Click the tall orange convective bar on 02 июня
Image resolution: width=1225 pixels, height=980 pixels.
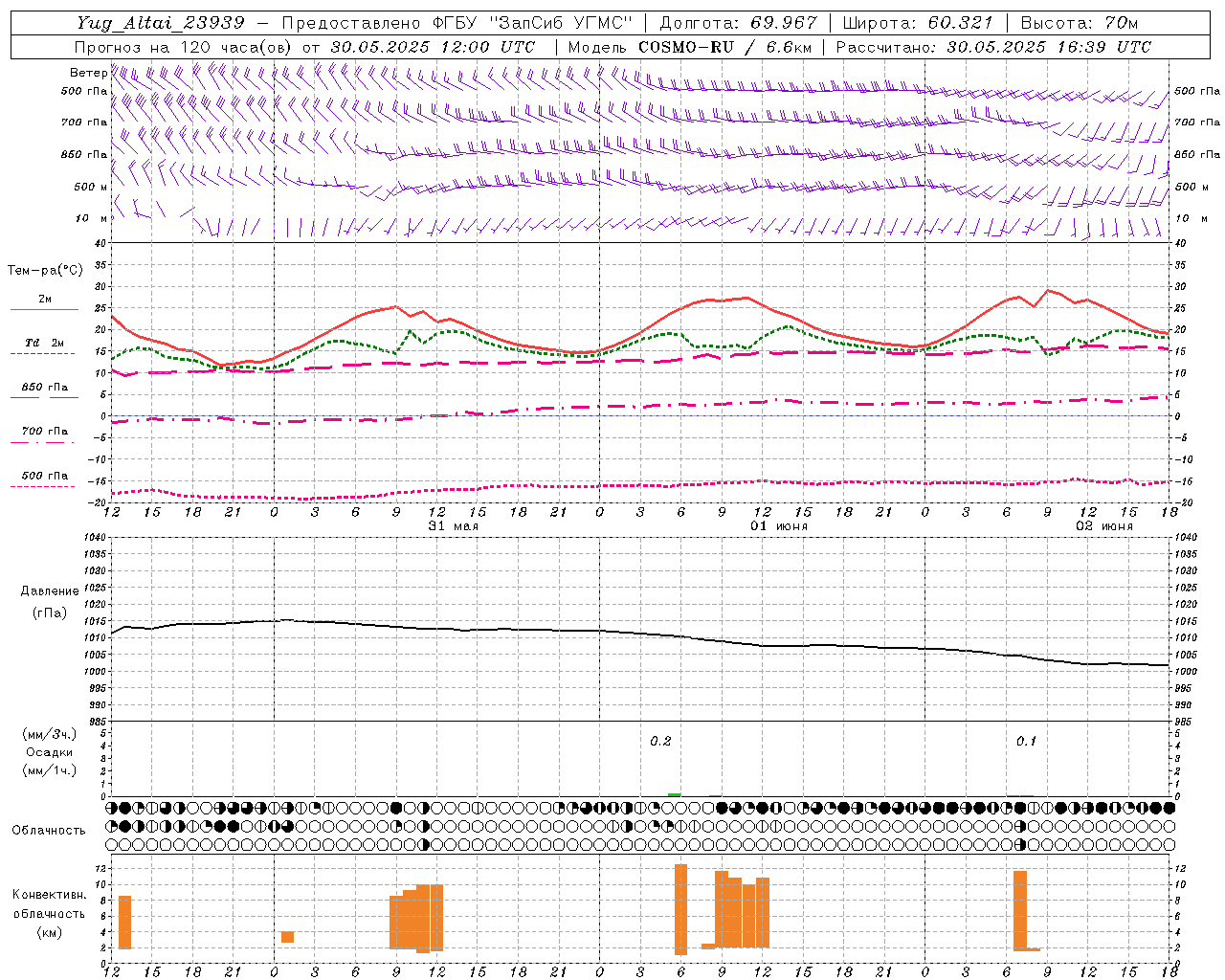pos(1020,910)
